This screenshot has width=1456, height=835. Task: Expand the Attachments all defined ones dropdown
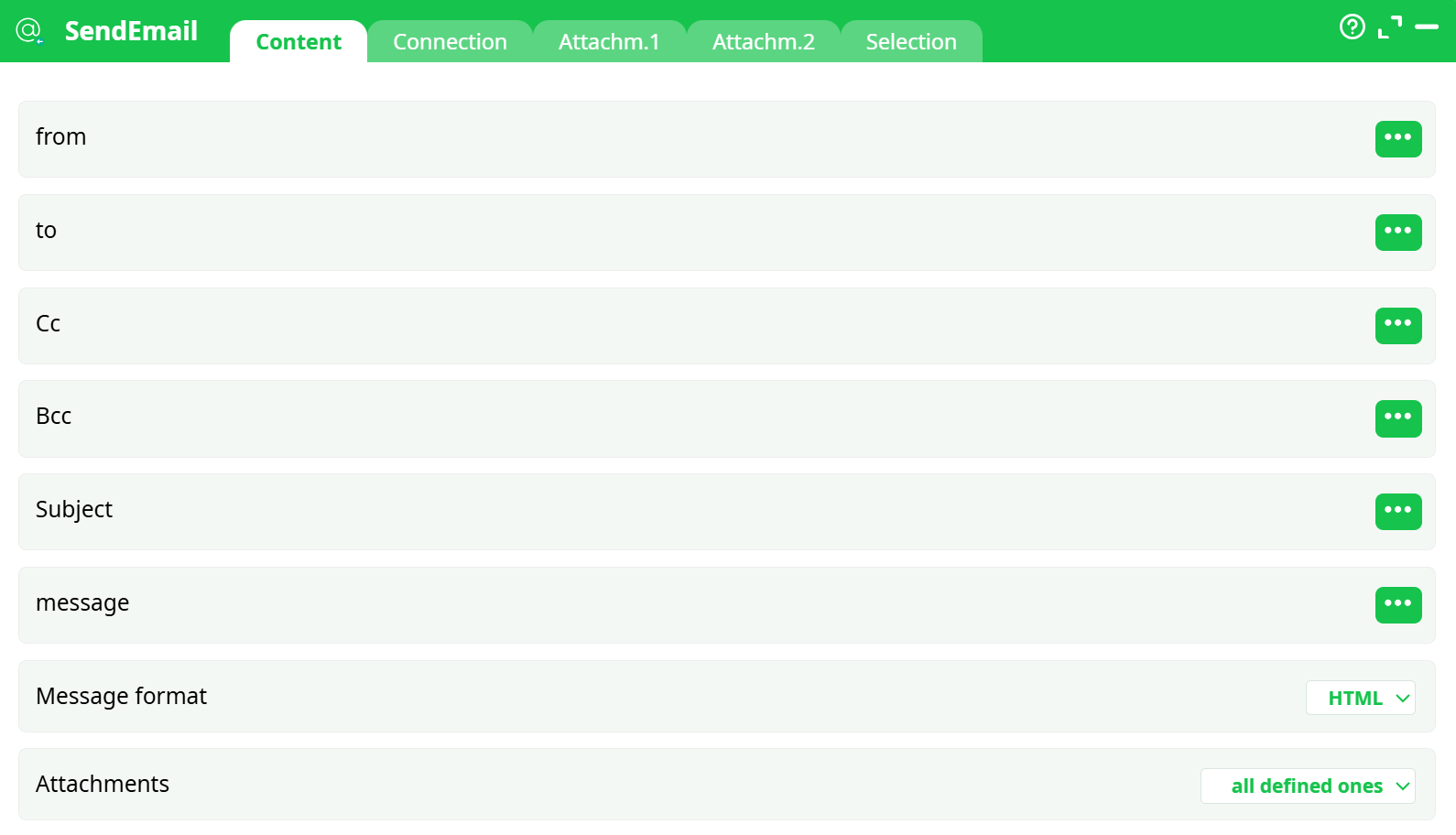click(x=1307, y=786)
